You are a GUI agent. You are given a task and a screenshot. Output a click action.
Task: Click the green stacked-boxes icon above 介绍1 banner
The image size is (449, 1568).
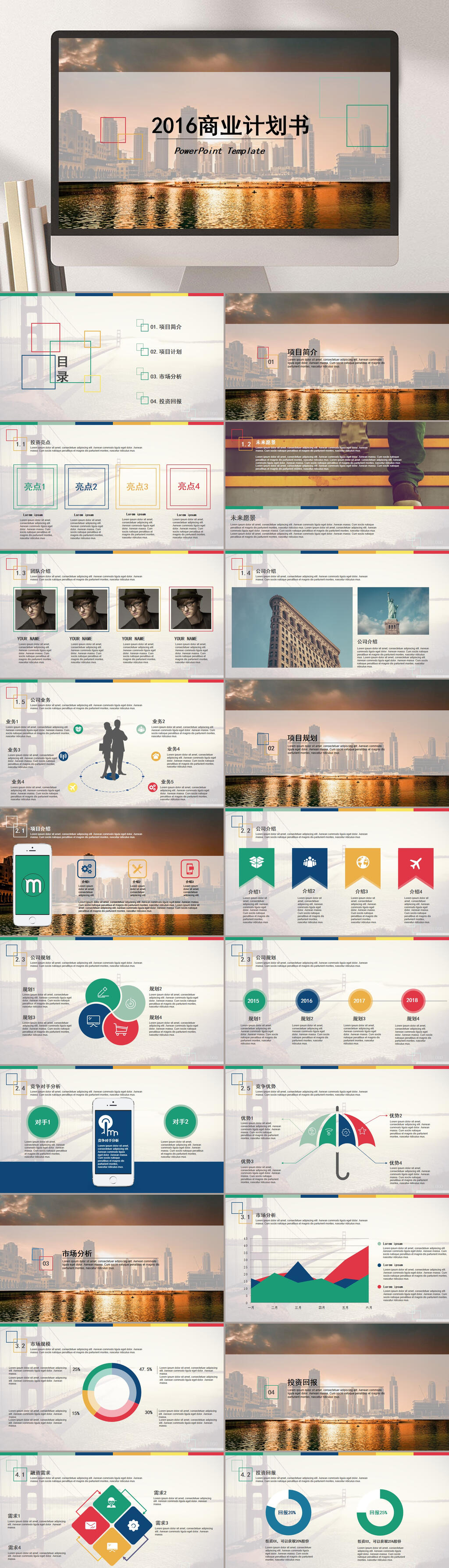(x=257, y=862)
